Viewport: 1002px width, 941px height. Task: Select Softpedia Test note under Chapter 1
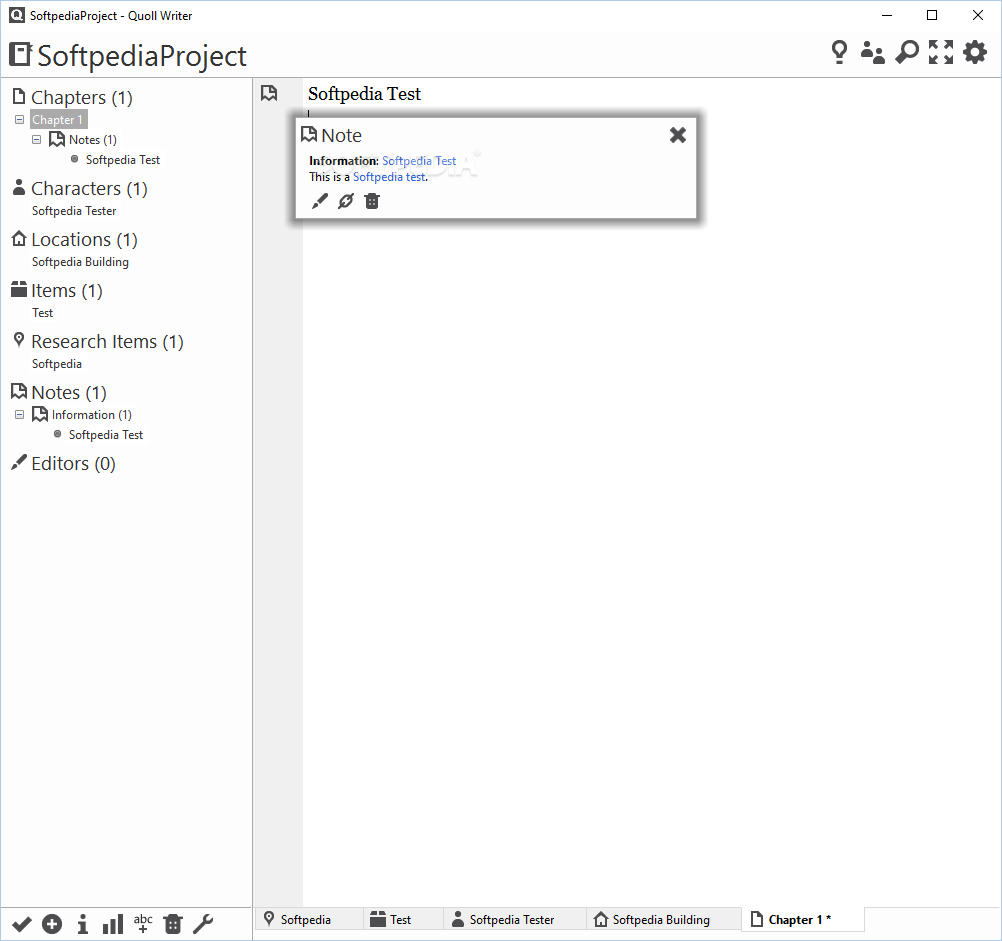point(123,160)
